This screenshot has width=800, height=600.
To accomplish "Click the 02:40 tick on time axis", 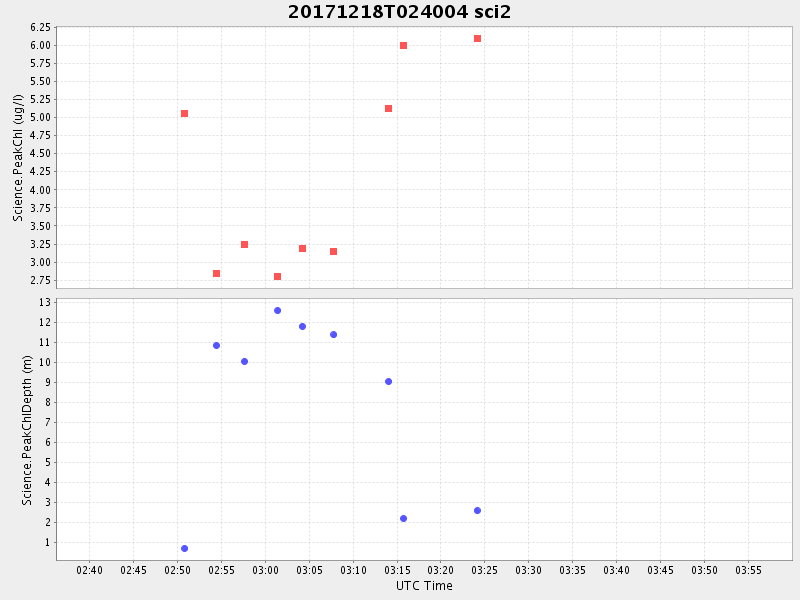I will tap(90, 570).
